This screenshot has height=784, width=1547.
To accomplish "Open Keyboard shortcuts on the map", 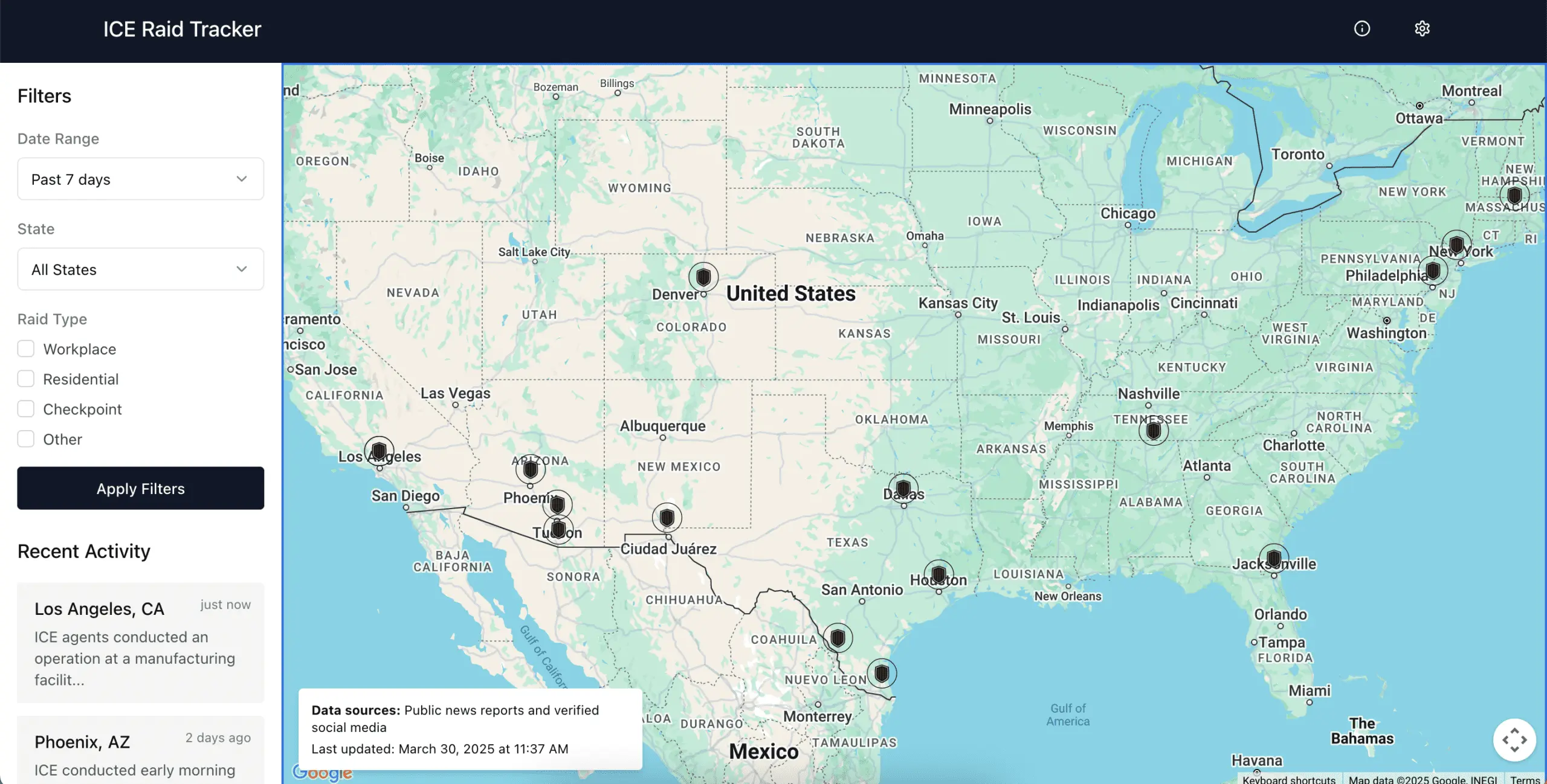I will tap(1289, 779).
